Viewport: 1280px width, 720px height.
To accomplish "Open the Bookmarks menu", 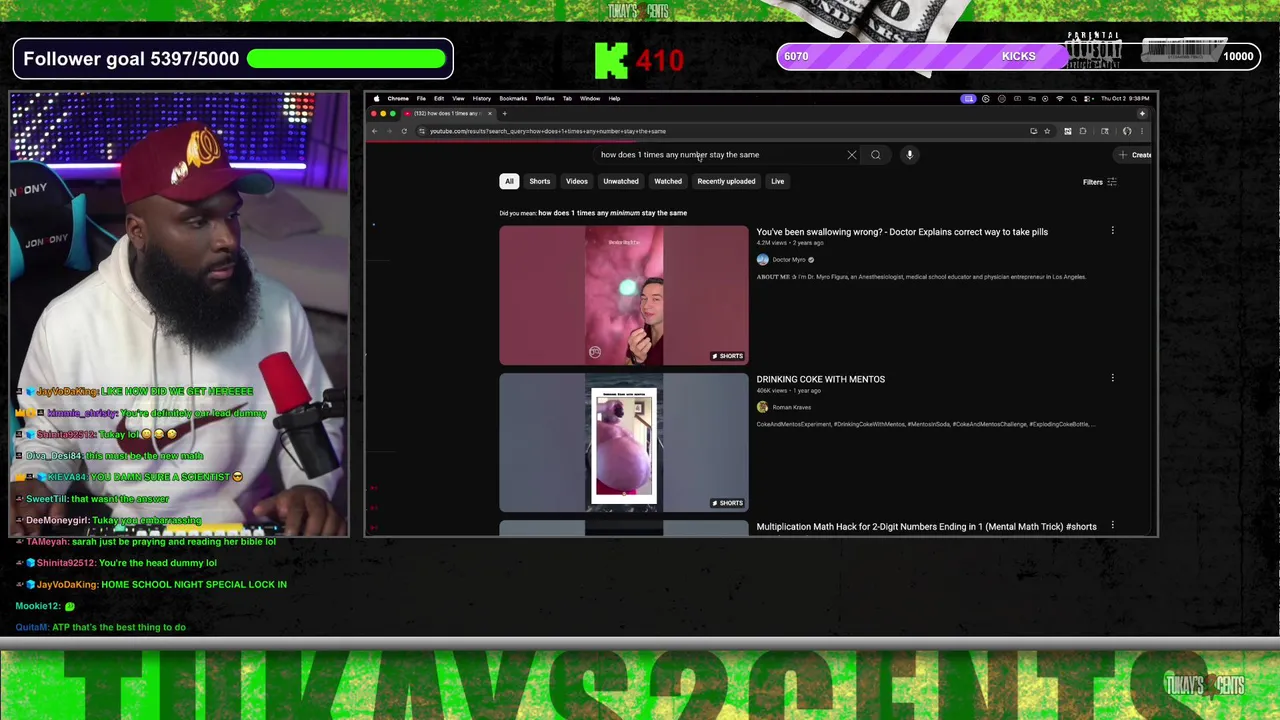I will click(x=513, y=99).
